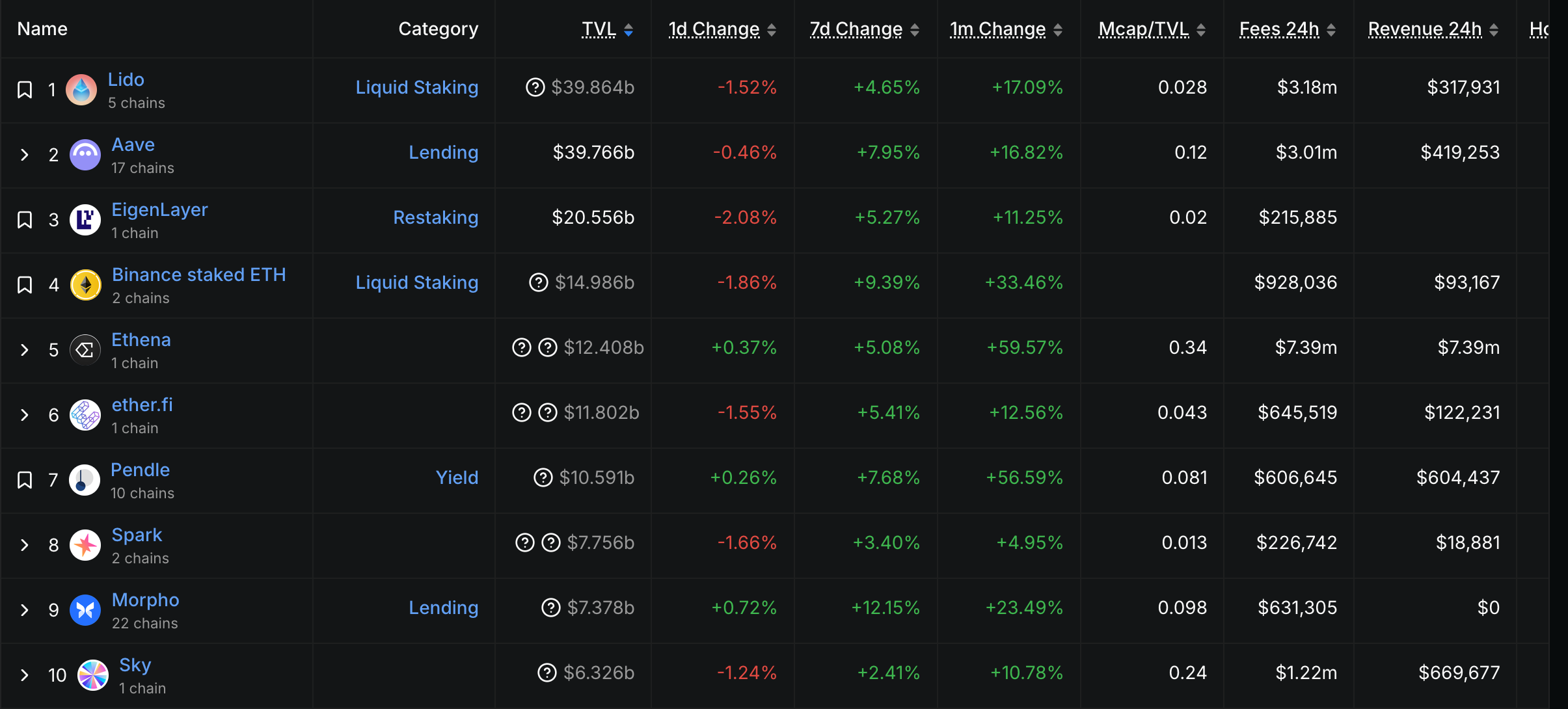Click the Binance staked ETH logo
Viewport: 1568px width, 709px height.
pos(85,285)
